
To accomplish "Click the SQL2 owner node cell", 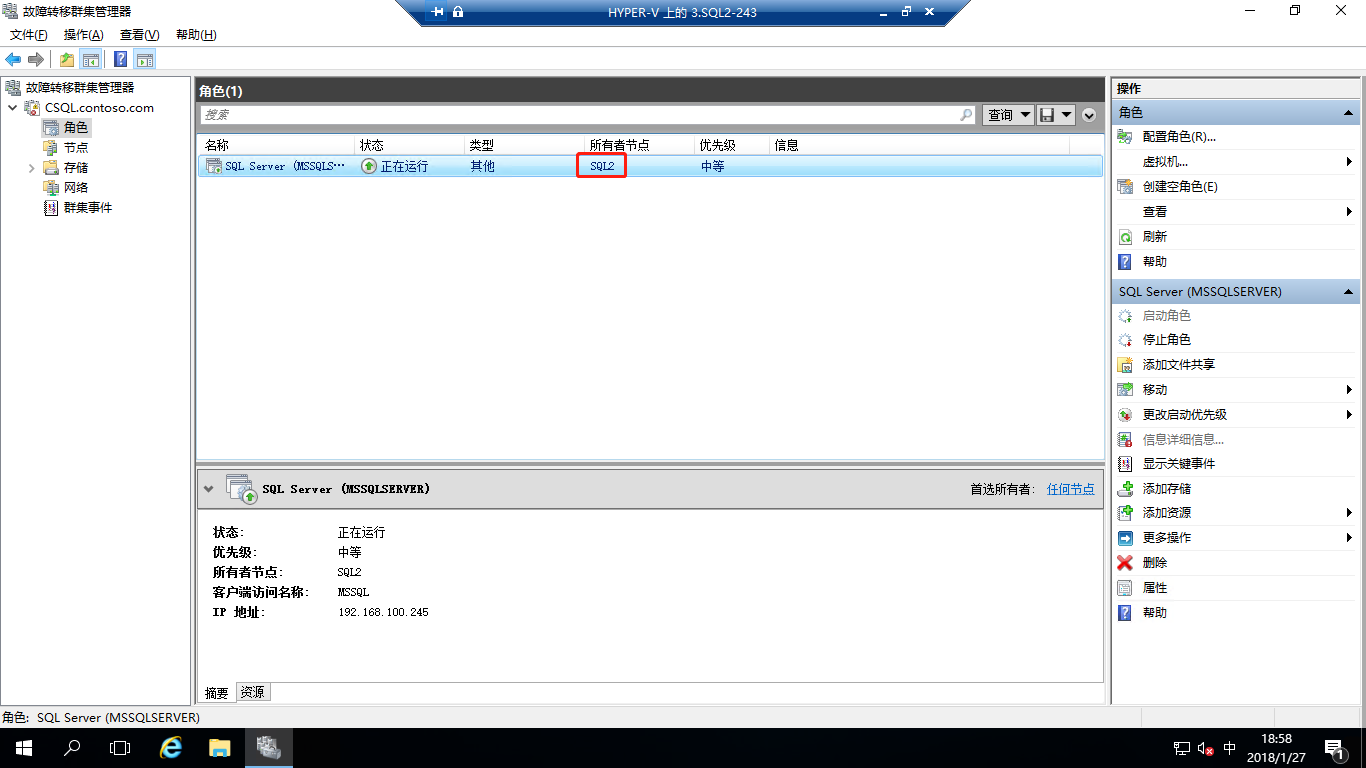I will [602, 166].
